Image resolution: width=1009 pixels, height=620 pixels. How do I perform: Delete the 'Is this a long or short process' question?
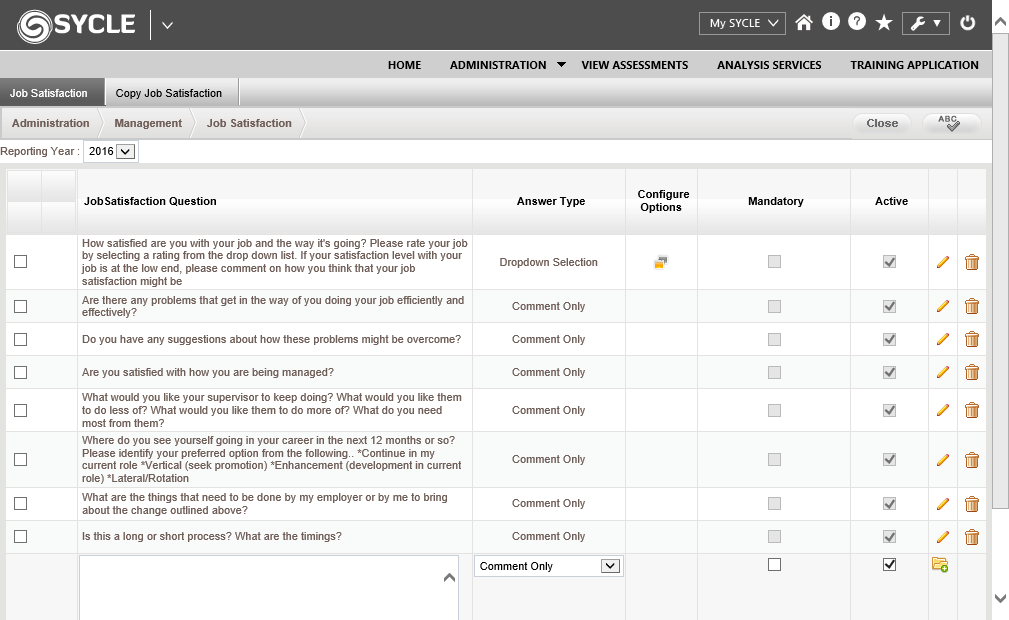971,537
